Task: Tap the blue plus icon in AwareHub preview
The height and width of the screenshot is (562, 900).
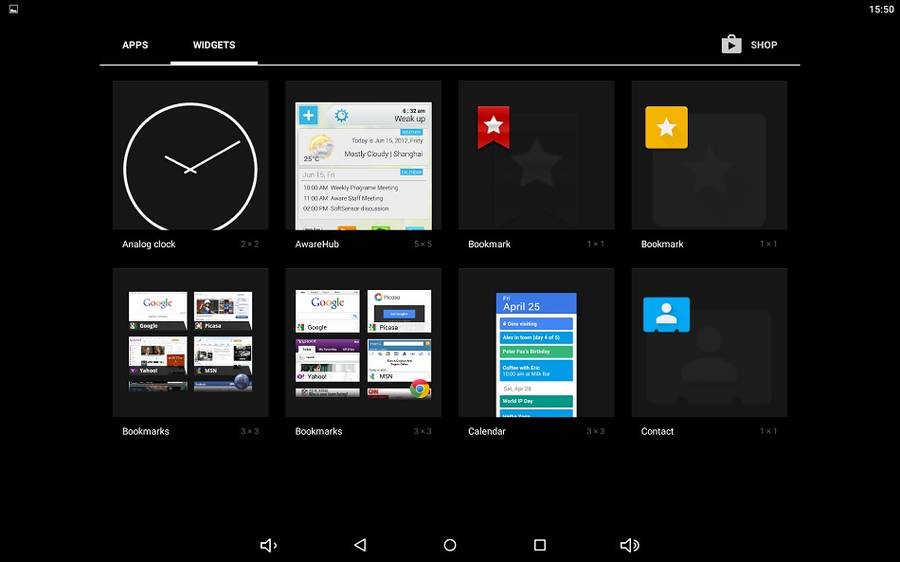Action: (309, 116)
